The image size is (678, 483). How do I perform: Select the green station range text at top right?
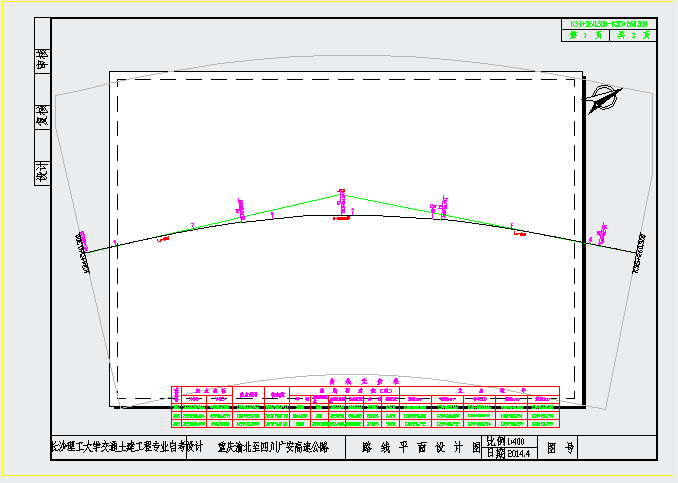607,22
